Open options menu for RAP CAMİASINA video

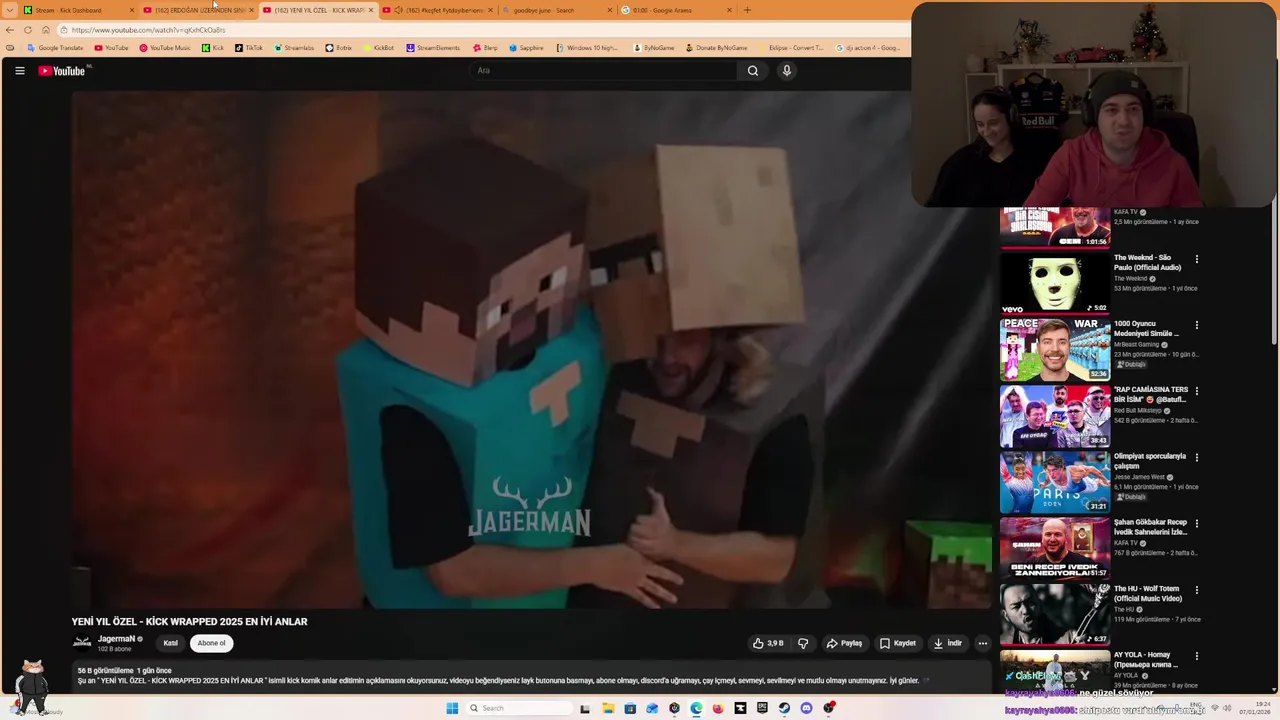(x=1196, y=391)
